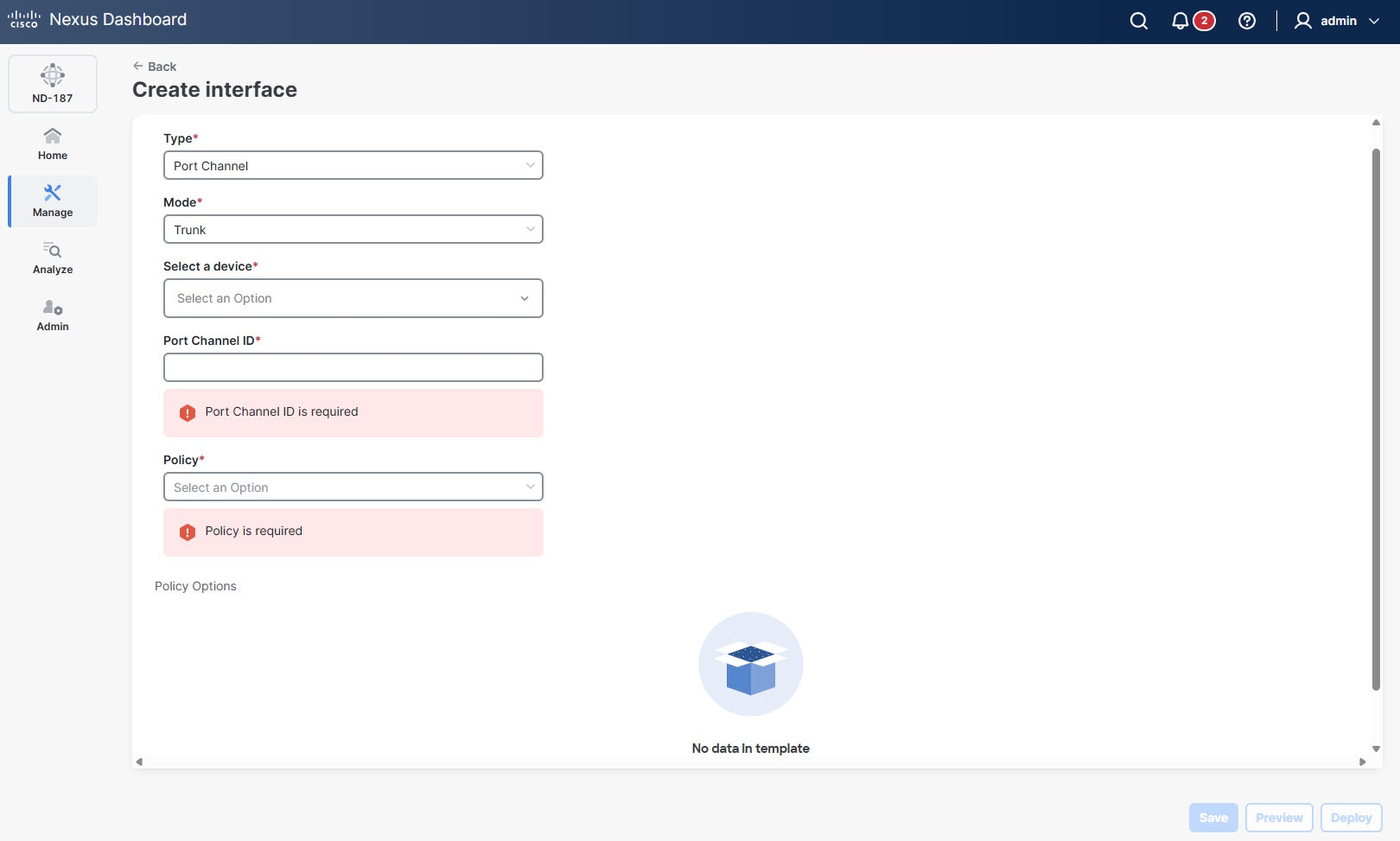Click the Cisco logo in the header

click(24, 20)
